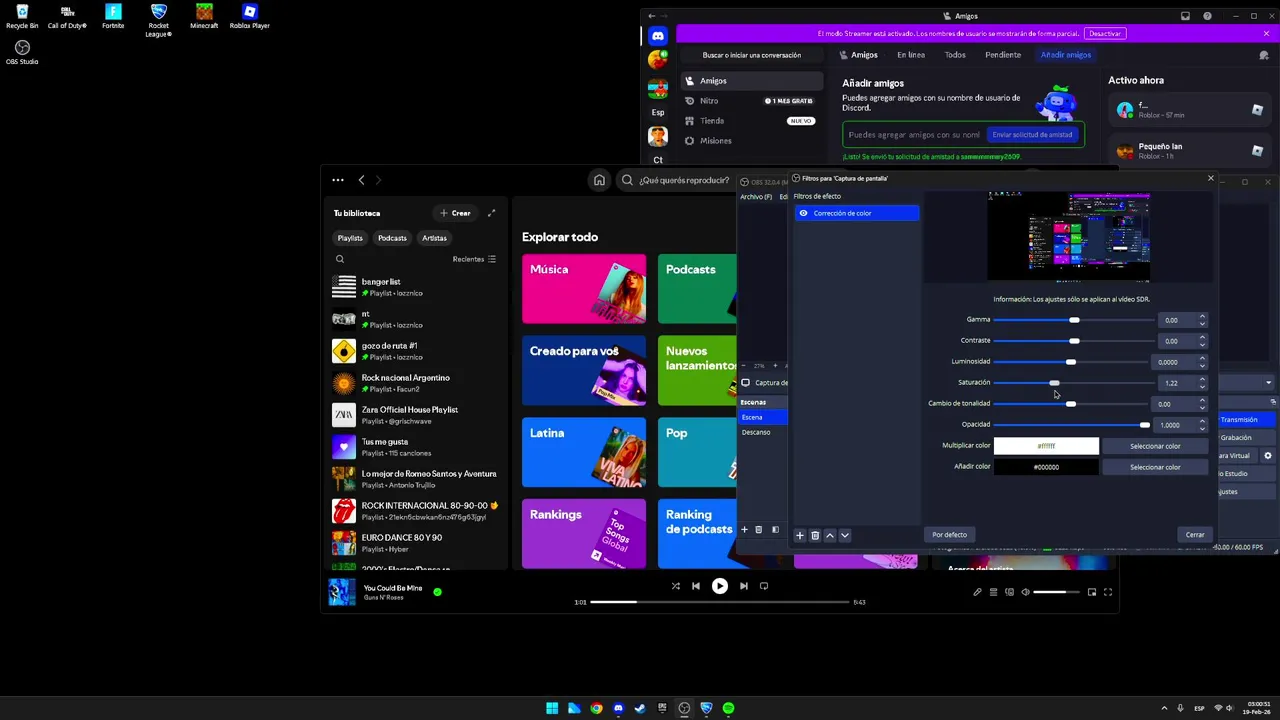Viewport: 1280px width, 720px height.
Task: Switch to Pendiente tab in Discord
Action: pyautogui.click(x=1003, y=55)
